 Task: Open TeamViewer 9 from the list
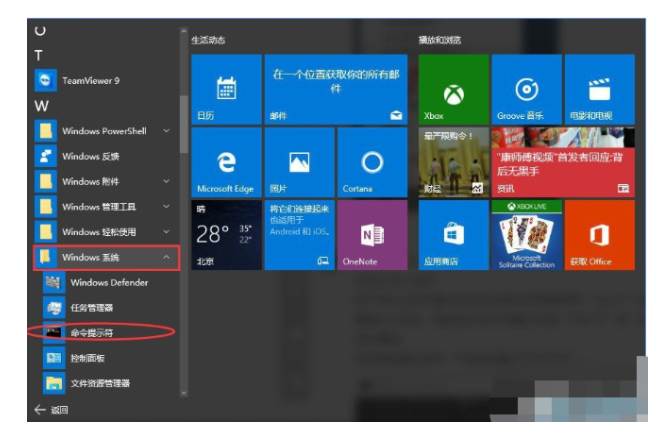(90, 80)
